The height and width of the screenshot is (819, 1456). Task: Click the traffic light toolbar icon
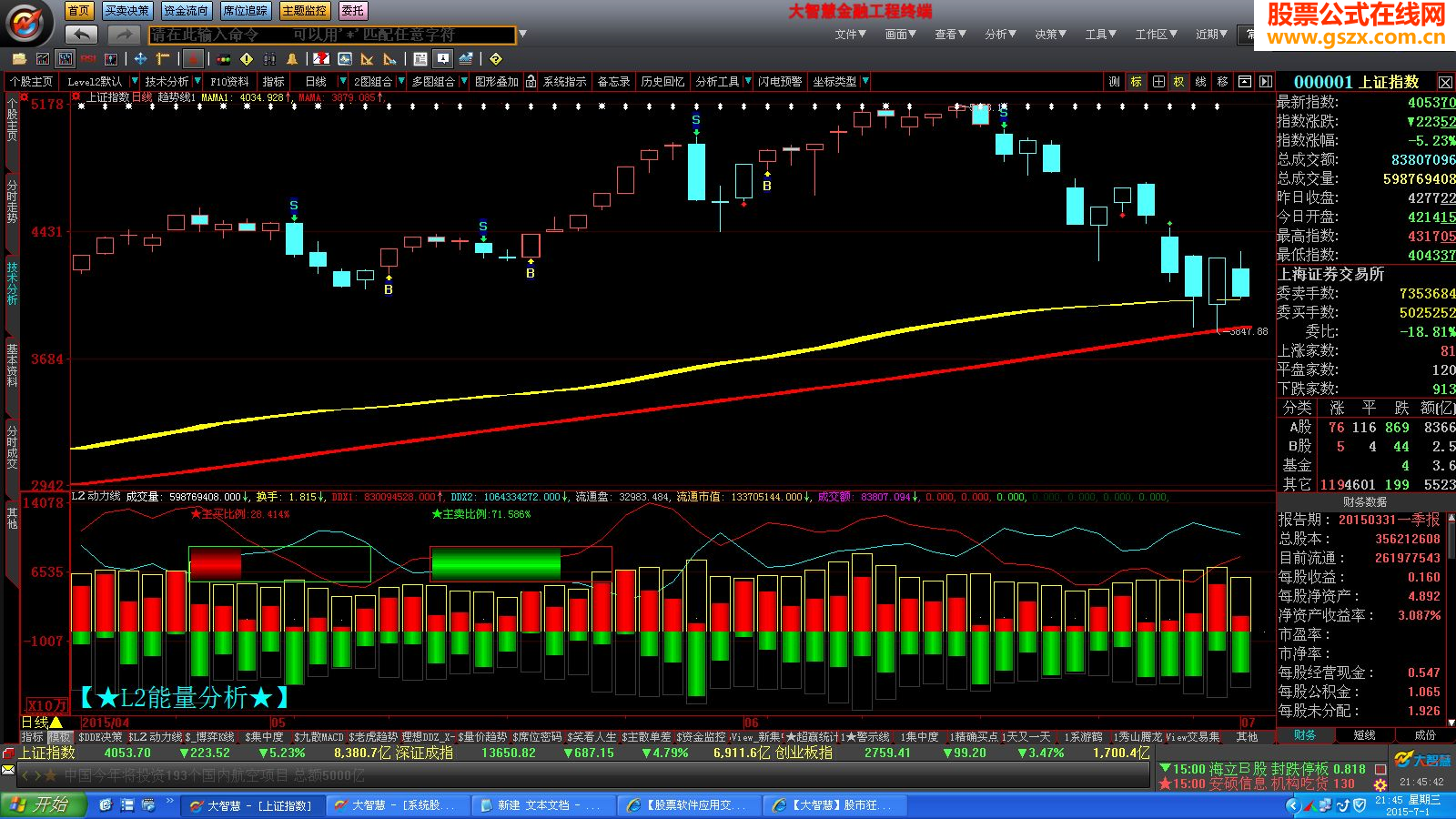224,59
